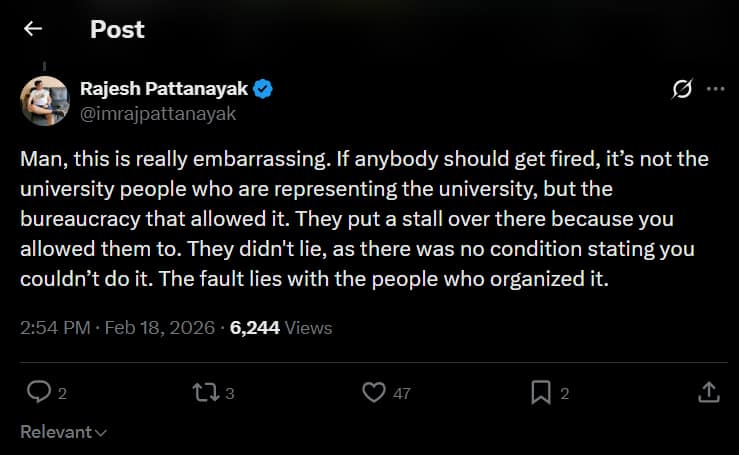Click the Post header title
The image size is (739, 455).
coord(117,29)
